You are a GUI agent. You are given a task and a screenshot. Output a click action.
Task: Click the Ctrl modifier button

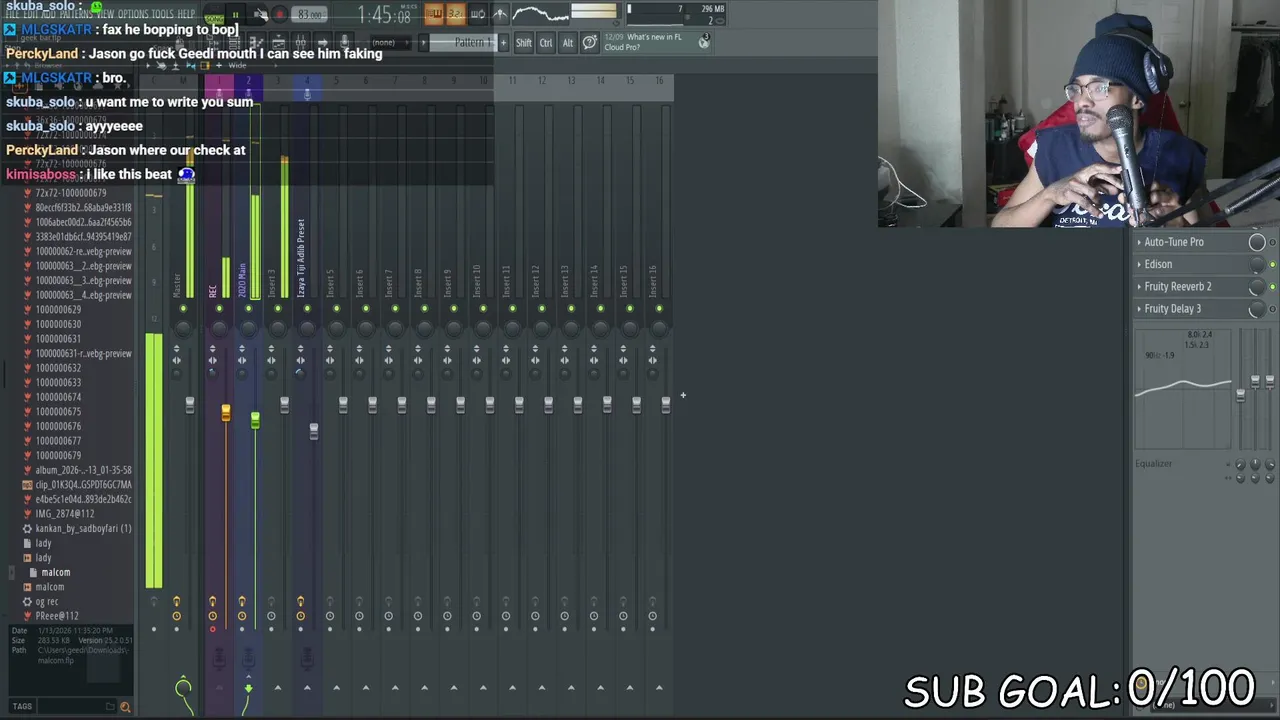546,43
